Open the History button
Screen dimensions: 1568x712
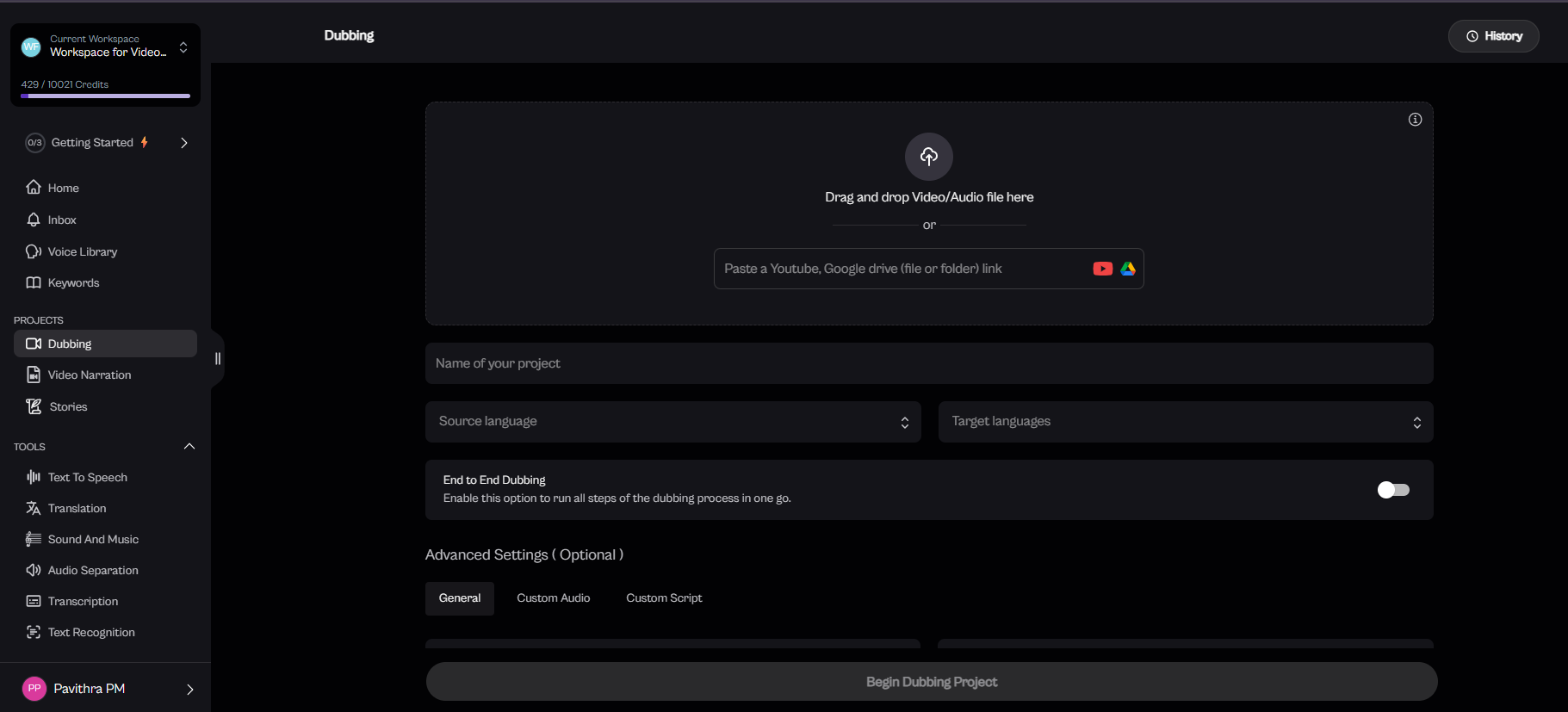(x=1493, y=36)
